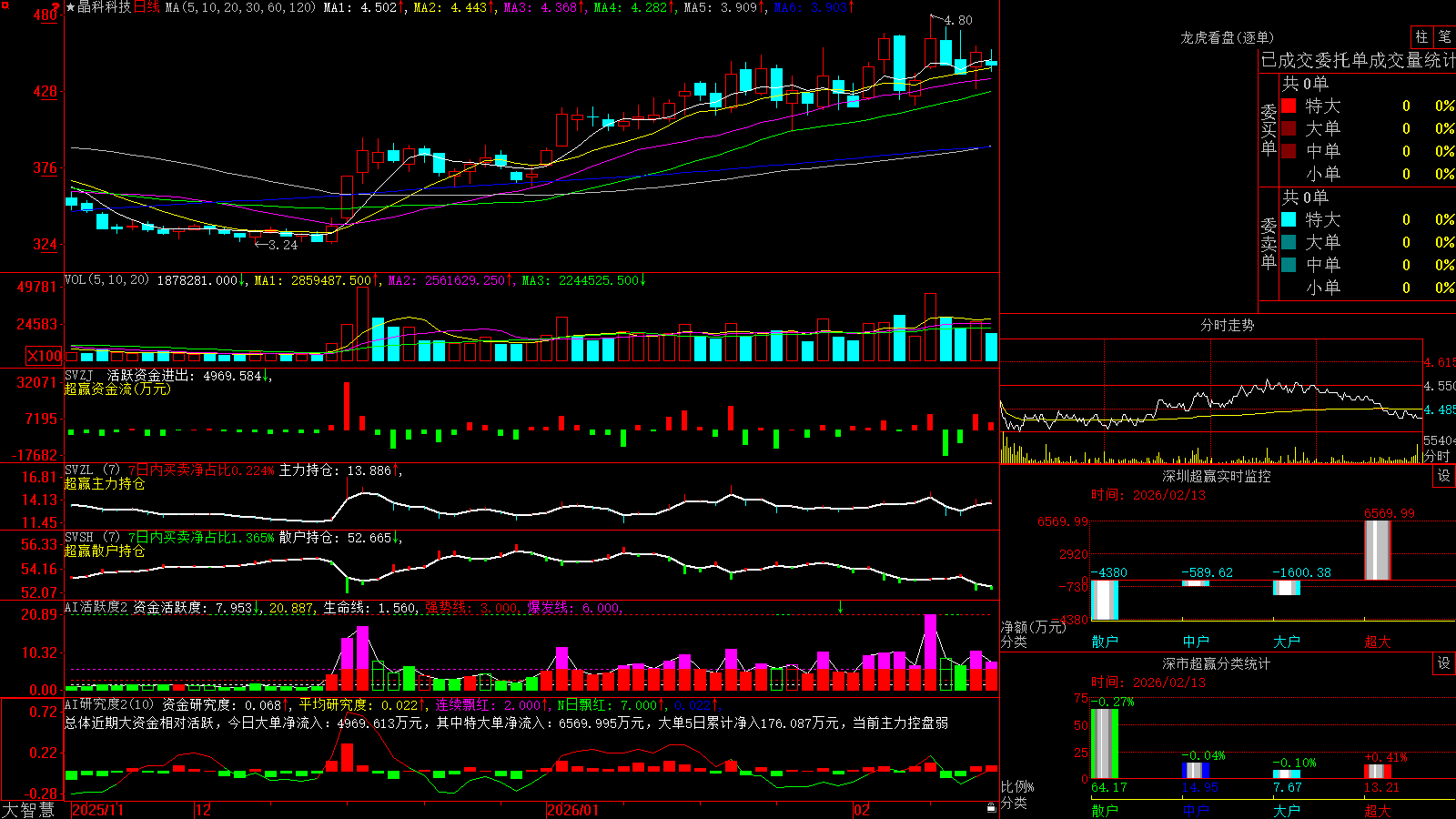Image resolution: width=1456 pixels, height=819 pixels.
Task: Click the 分时走势 panel title
Action: [1227, 325]
